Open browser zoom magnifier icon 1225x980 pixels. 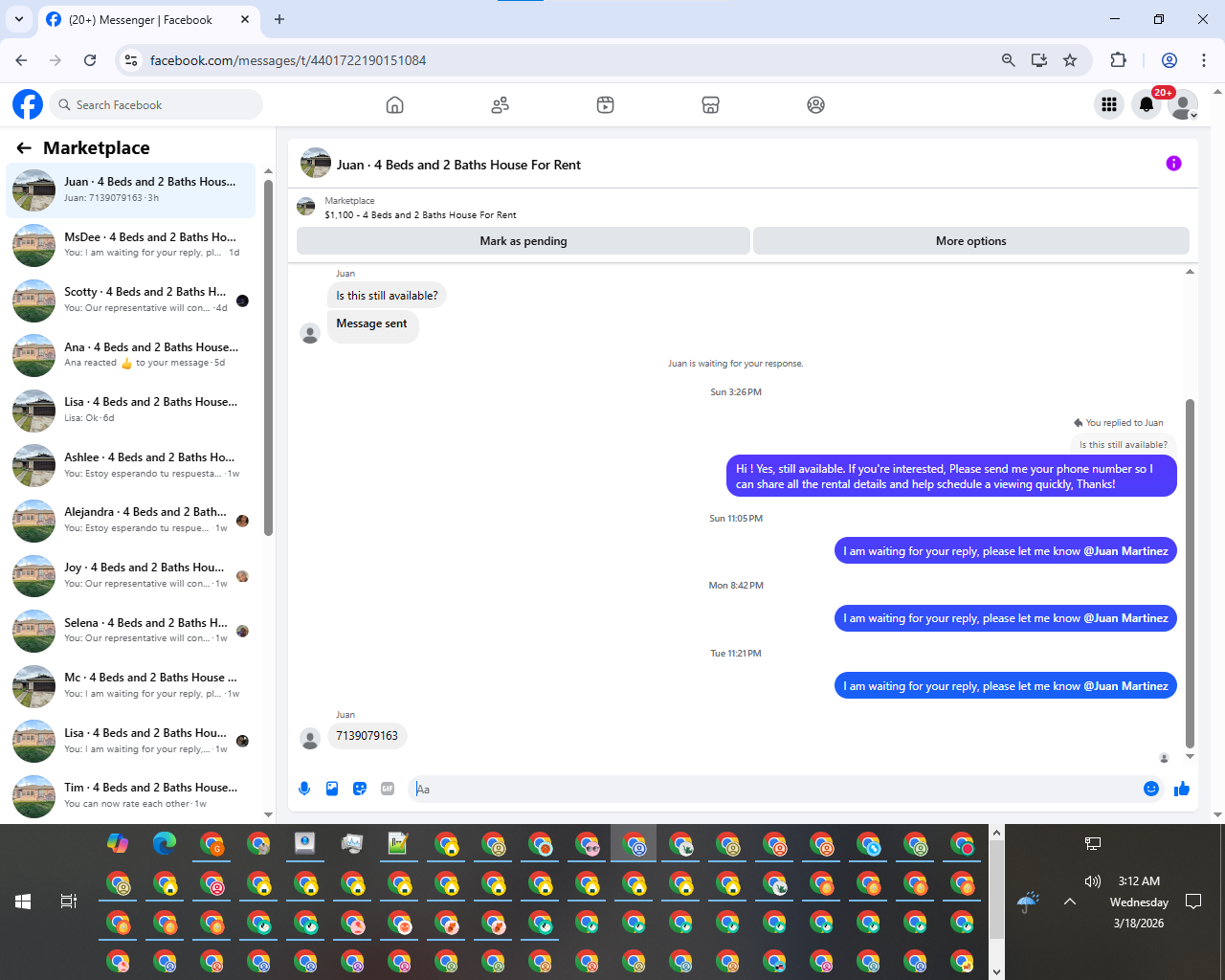[x=1008, y=60]
